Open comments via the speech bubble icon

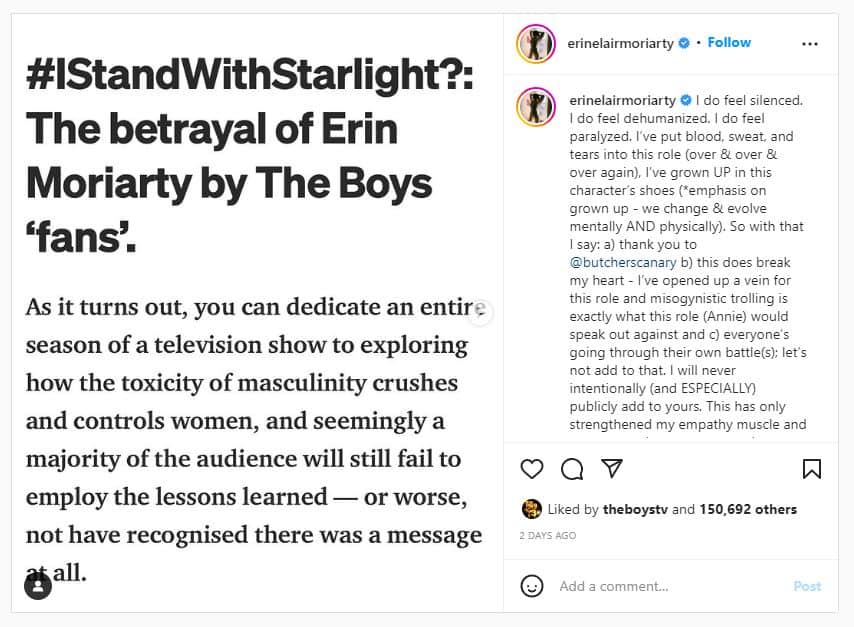click(x=572, y=469)
